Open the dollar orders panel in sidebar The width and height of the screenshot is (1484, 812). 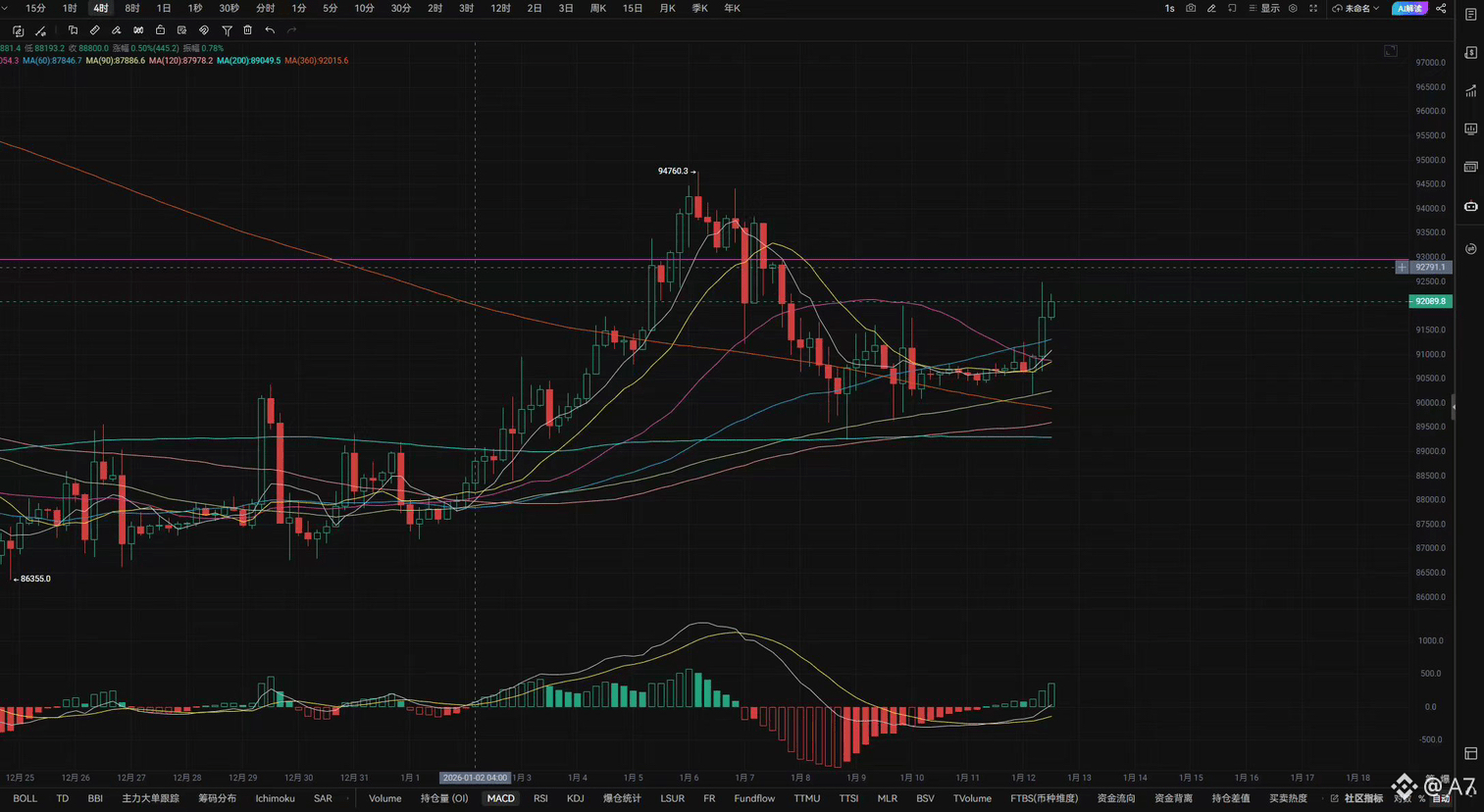pos(1470,53)
